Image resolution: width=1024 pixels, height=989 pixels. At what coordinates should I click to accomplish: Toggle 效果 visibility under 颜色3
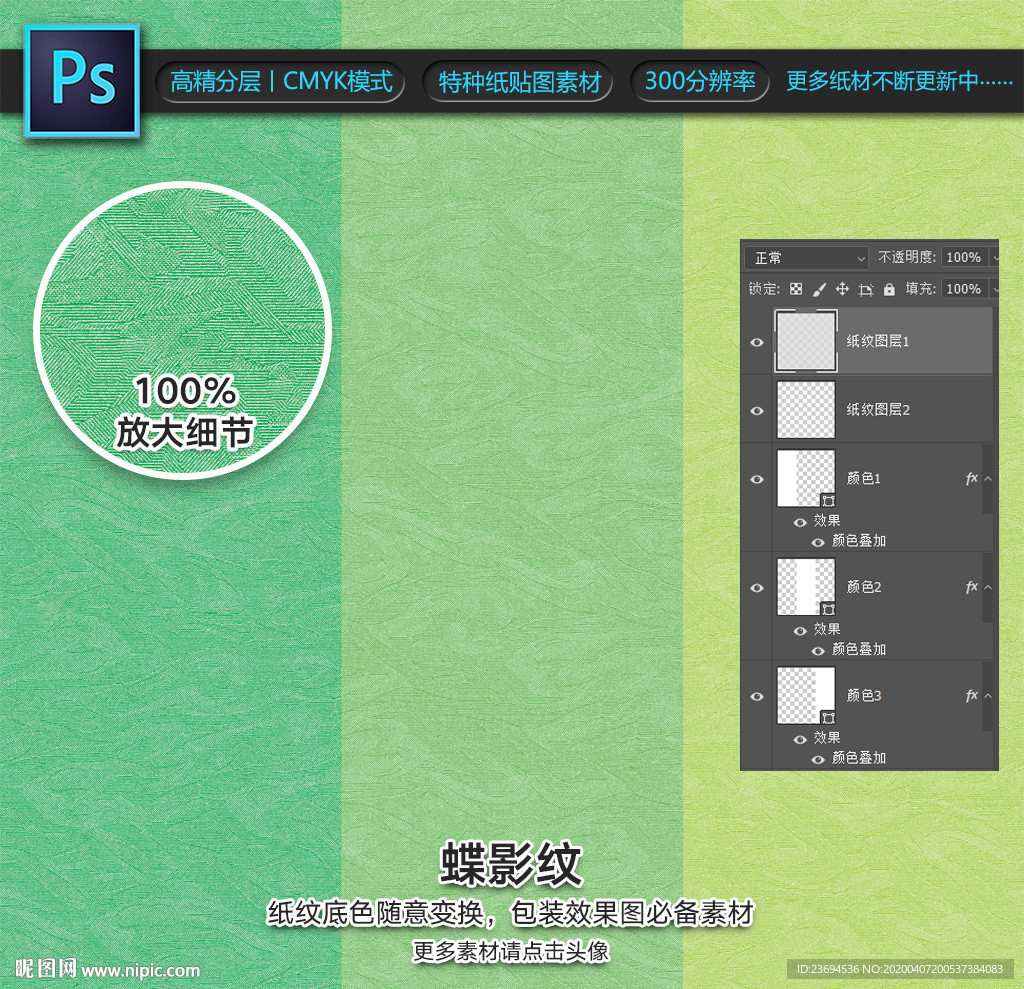tap(800, 739)
